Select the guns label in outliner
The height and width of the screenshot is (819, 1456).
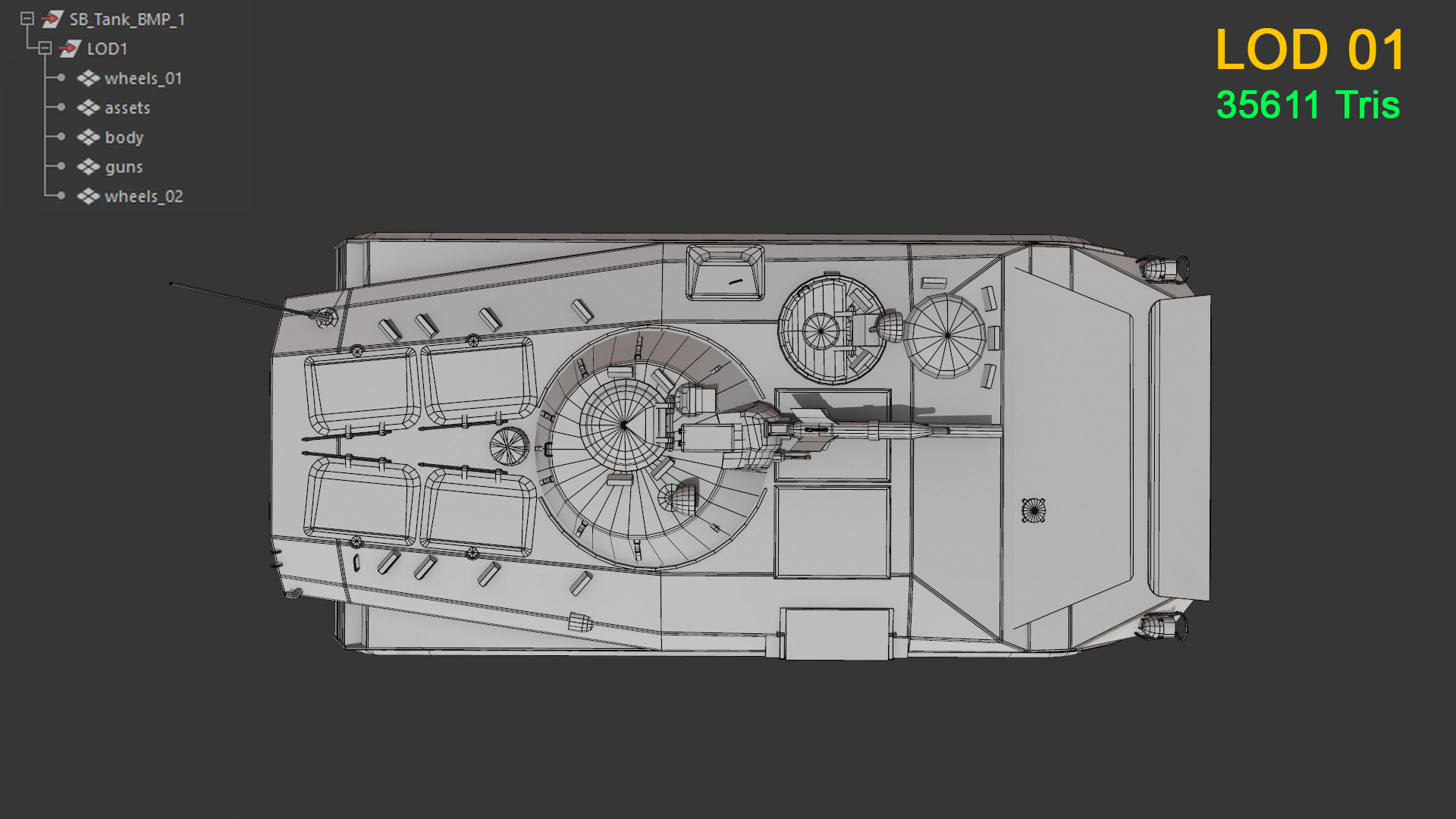pos(124,167)
